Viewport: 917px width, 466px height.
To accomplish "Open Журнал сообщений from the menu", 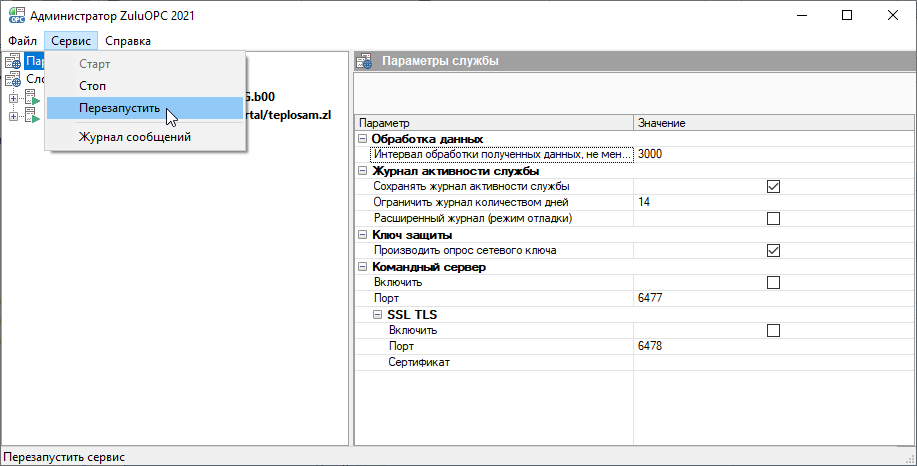I will point(134,137).
